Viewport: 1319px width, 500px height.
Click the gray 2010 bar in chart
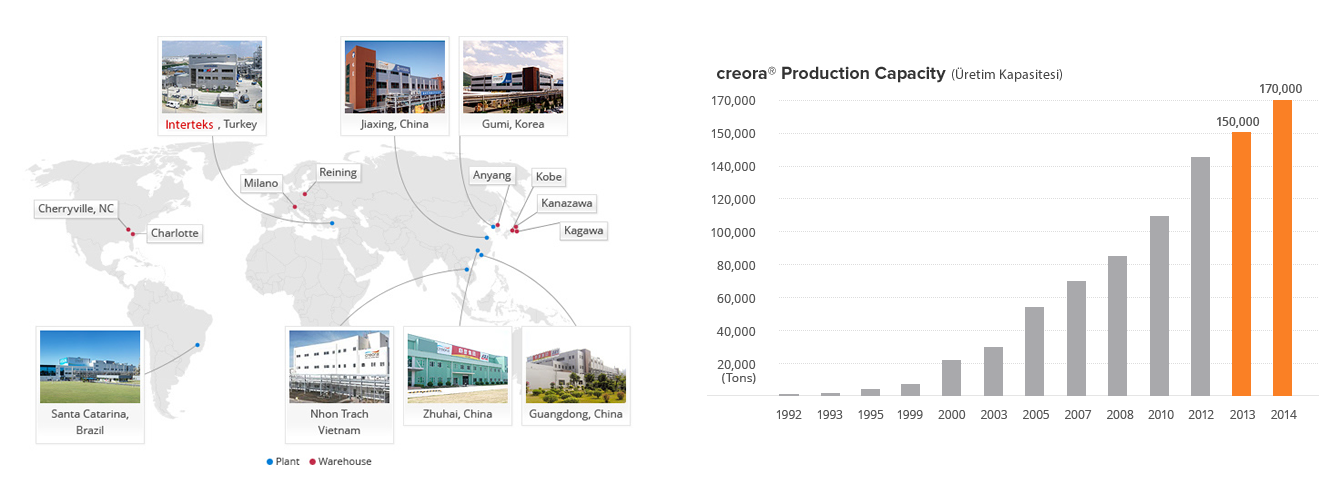[x=1159, y=306]
